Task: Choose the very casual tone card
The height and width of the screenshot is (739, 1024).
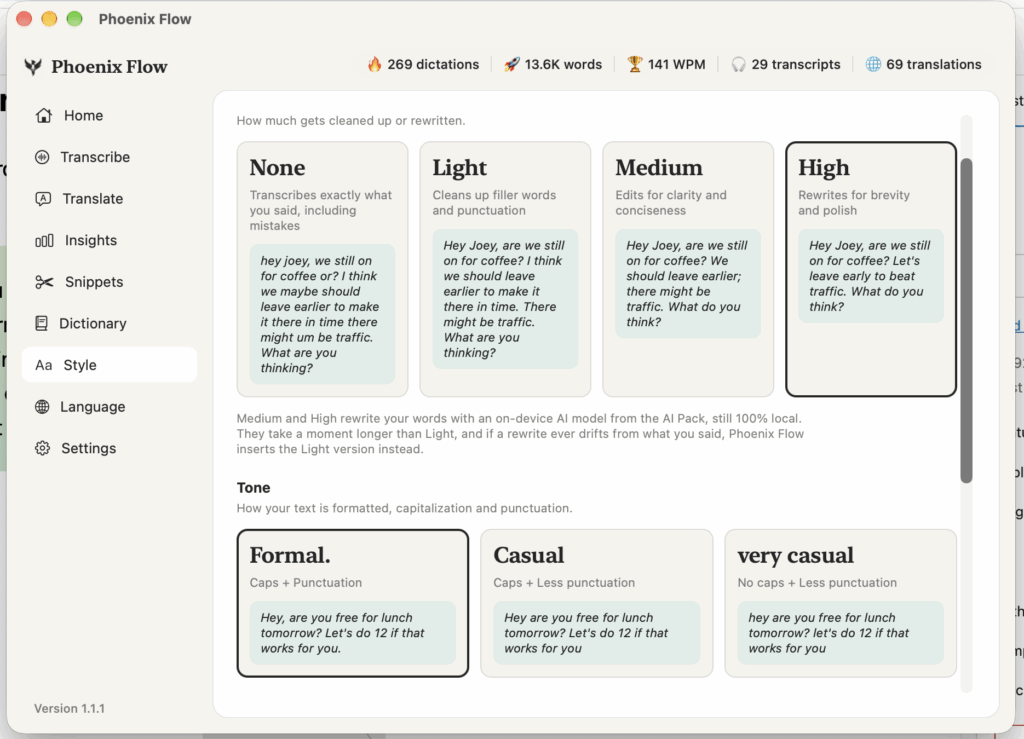Action: (840, 603)
